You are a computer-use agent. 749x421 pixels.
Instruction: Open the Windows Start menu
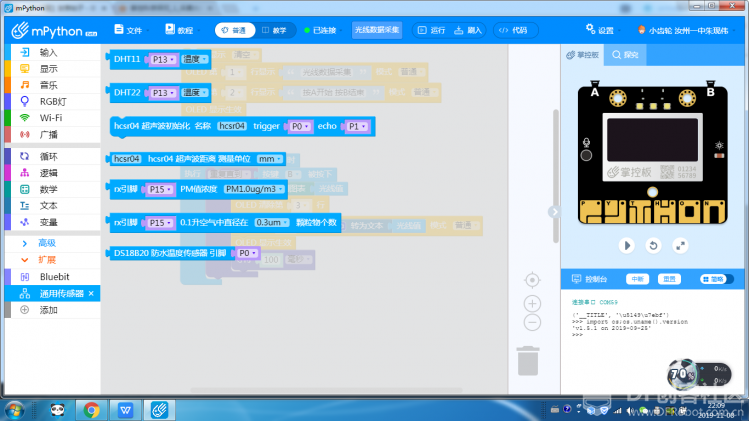14,410
